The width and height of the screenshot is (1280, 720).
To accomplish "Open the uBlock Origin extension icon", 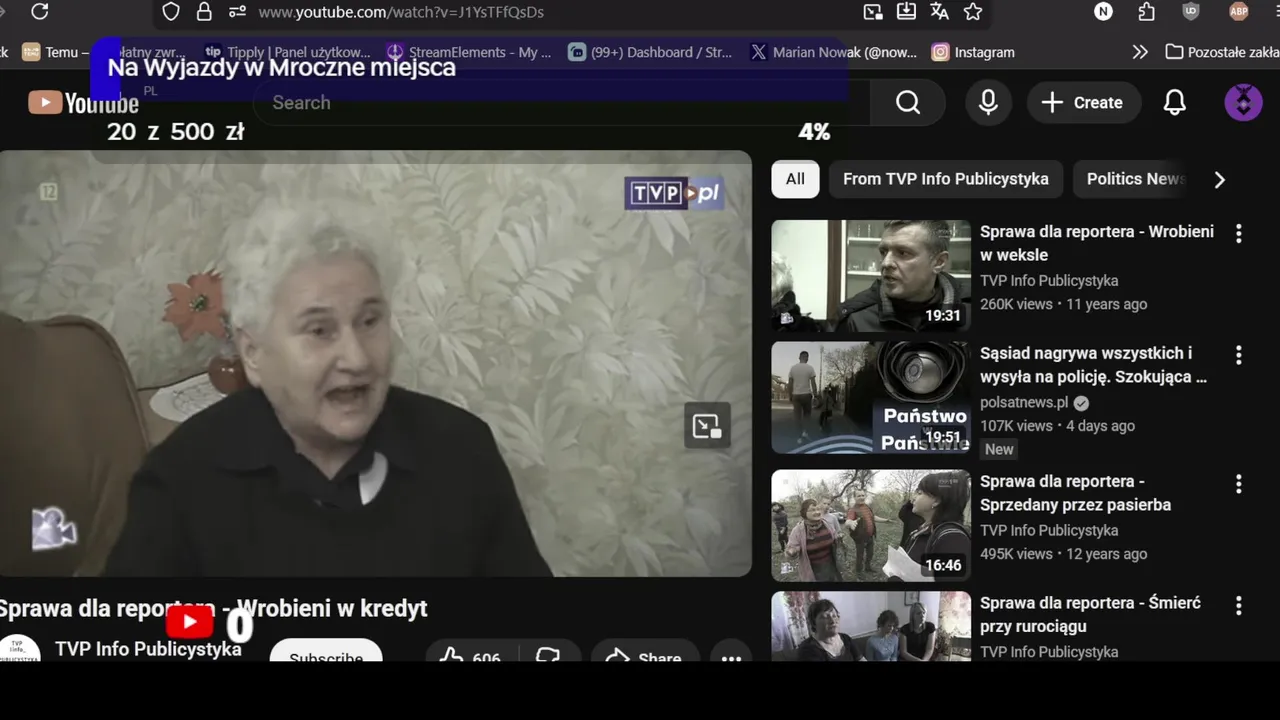I will point(1191,12).
